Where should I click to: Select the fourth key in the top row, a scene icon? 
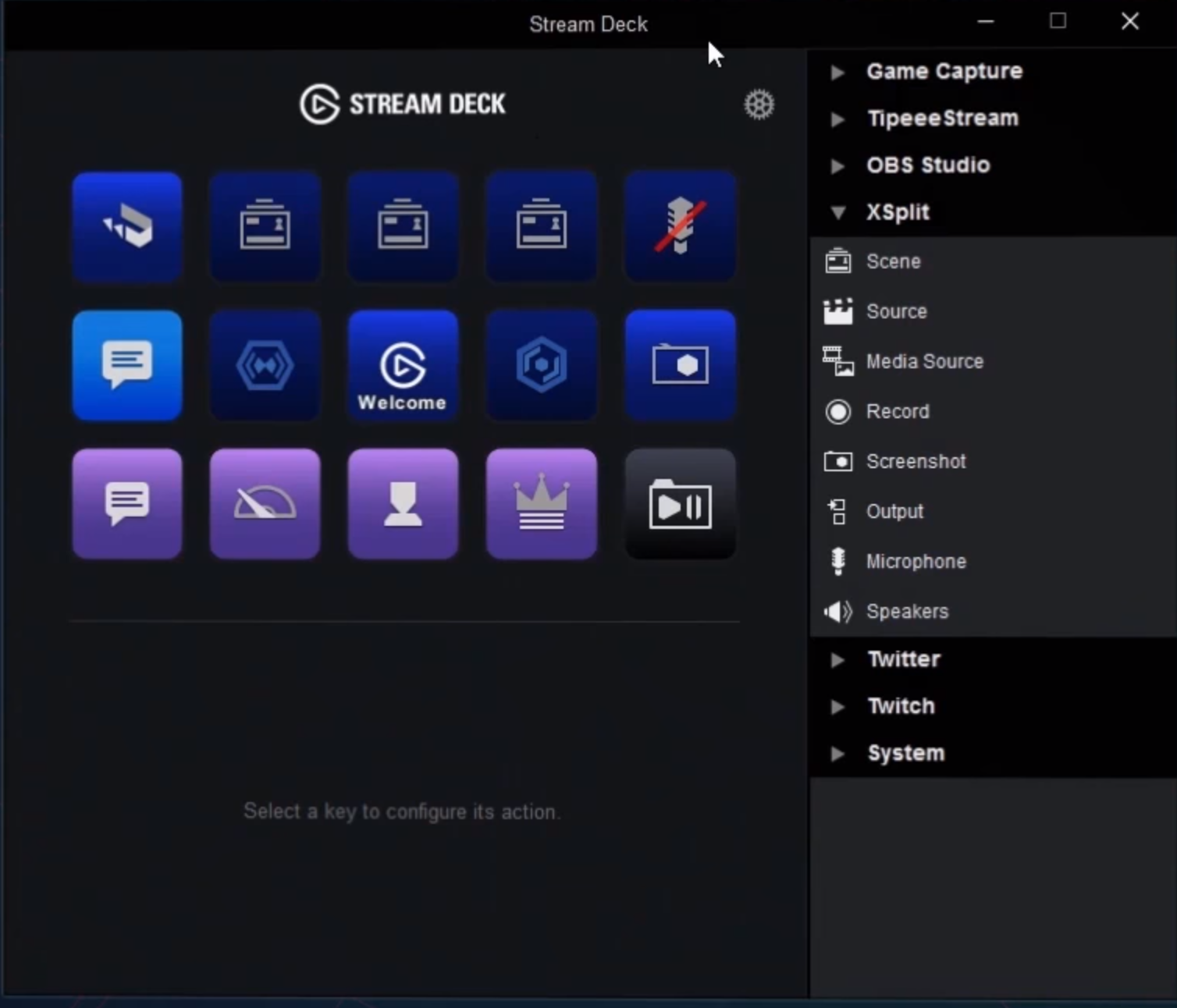click(x=542, y=227)
